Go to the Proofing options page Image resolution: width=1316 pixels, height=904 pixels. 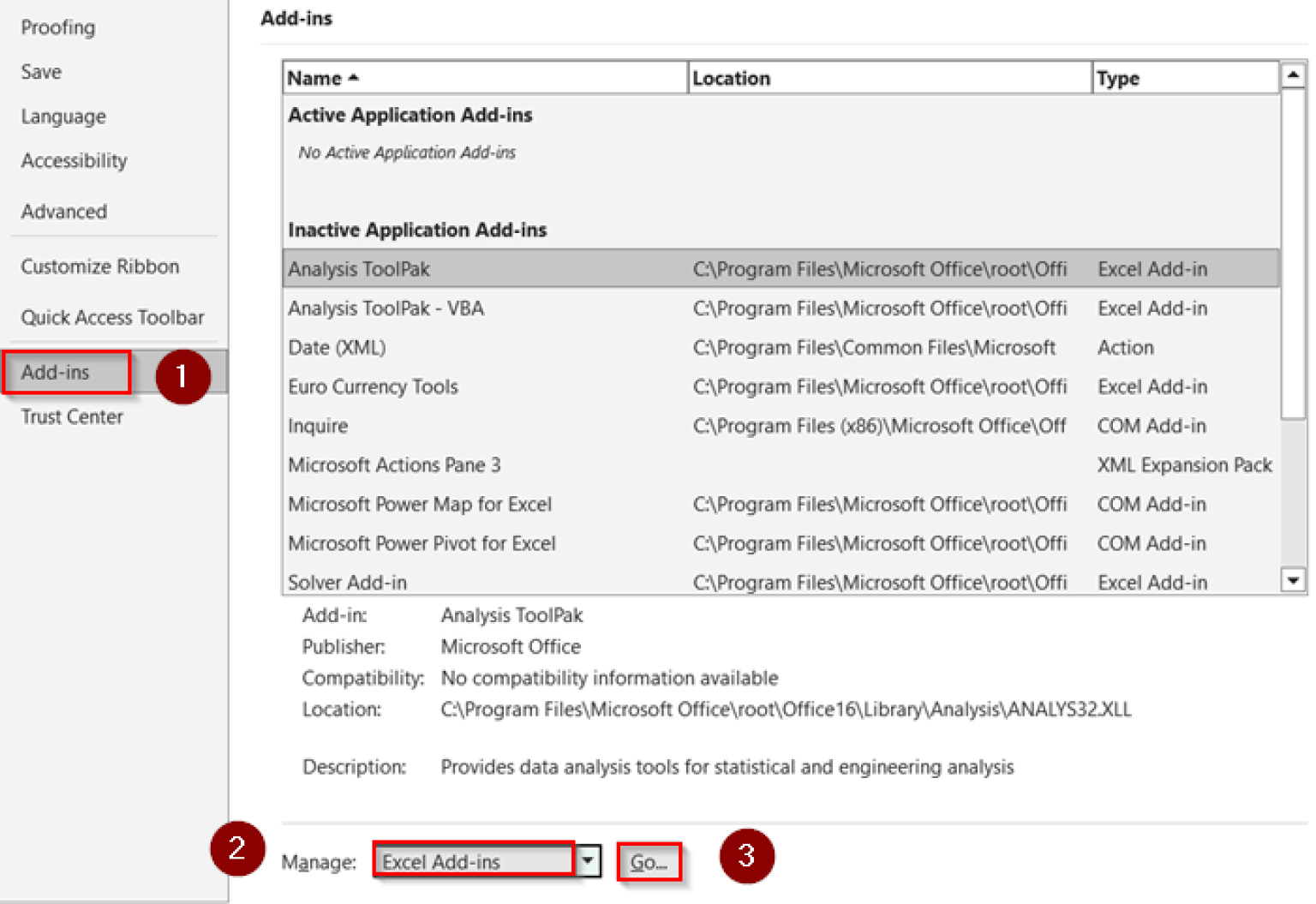57,27
